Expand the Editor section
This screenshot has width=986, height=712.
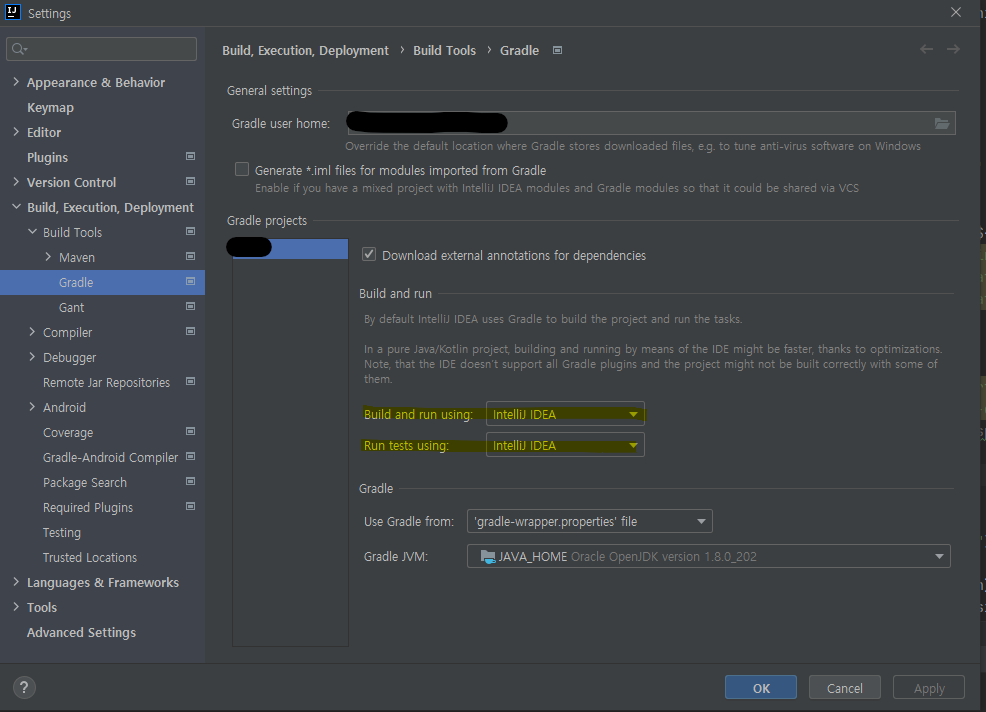[16, 131]
